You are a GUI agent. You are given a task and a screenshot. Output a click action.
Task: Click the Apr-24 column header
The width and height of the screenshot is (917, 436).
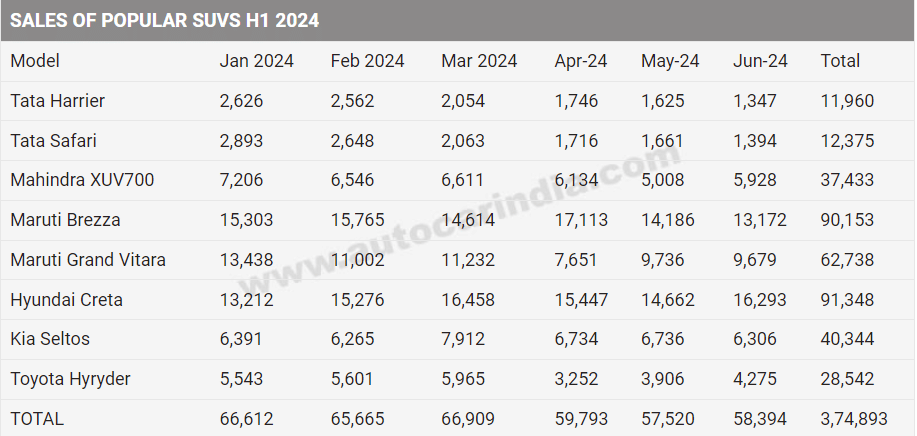(x=581, y=61)
